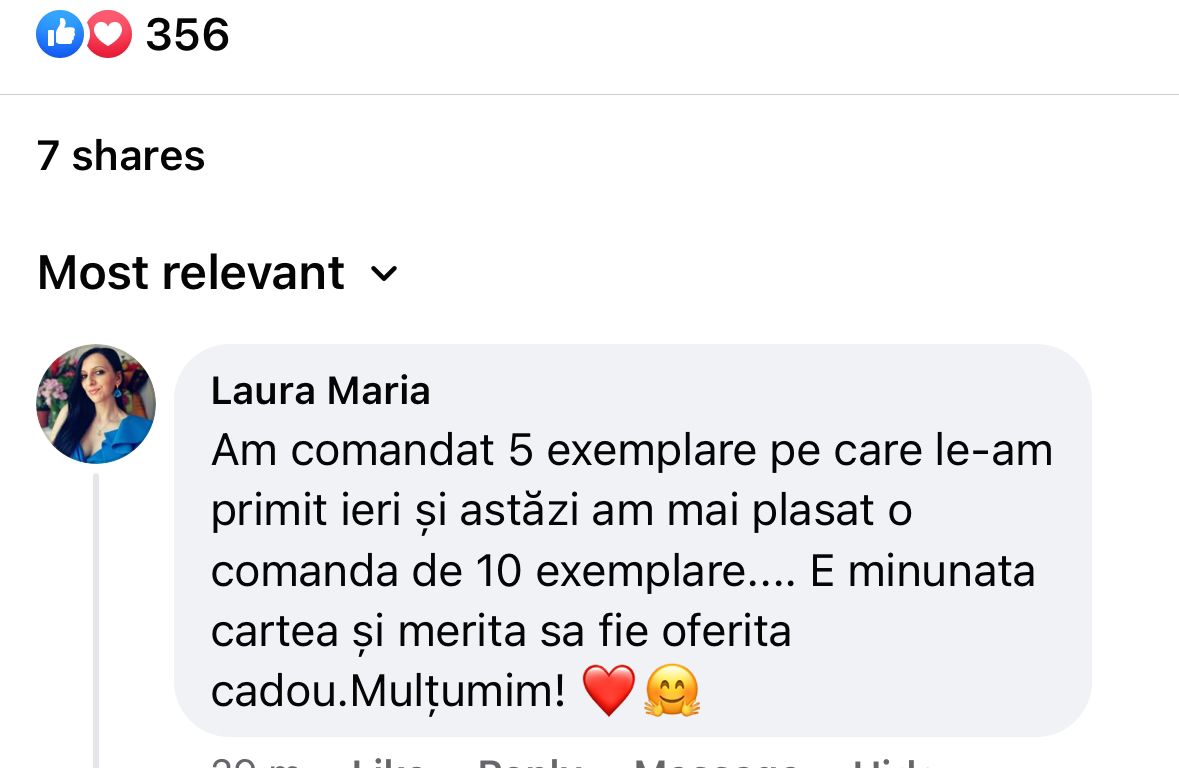Click the horizontal divider under reactions
Screen dimensions: 1179x768
tap(590, 95)
